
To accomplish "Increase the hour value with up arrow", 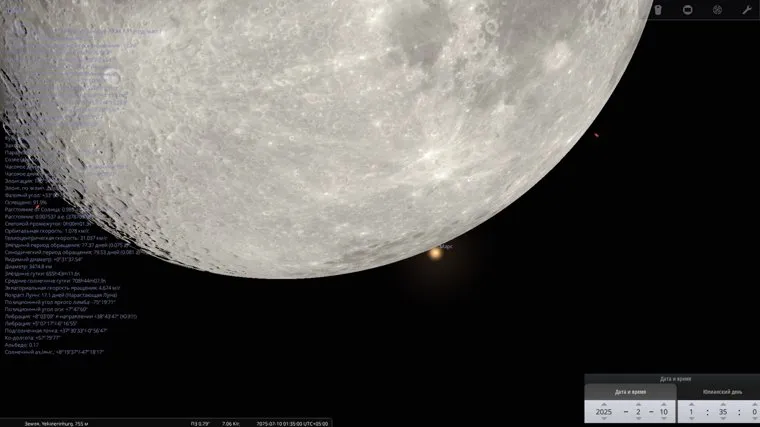I will [691, 402].
